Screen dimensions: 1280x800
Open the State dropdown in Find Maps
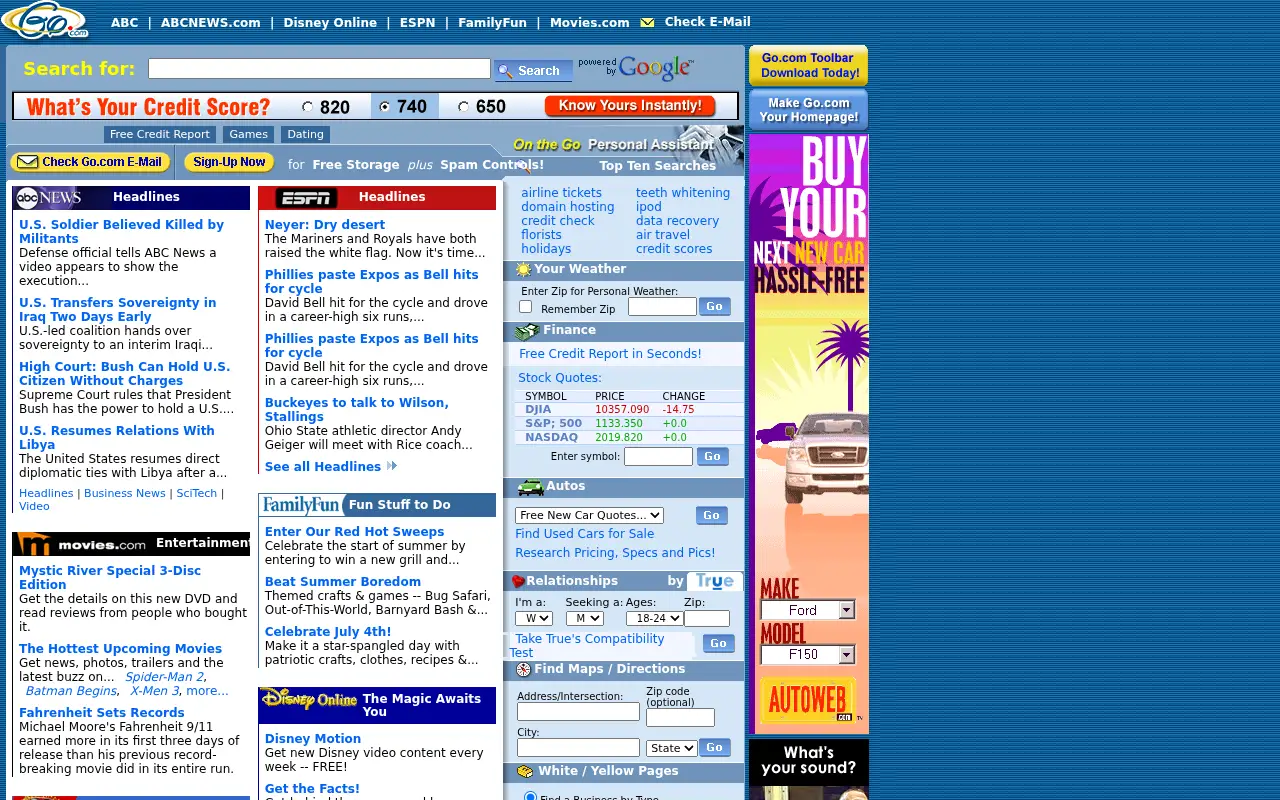point(671,748)
